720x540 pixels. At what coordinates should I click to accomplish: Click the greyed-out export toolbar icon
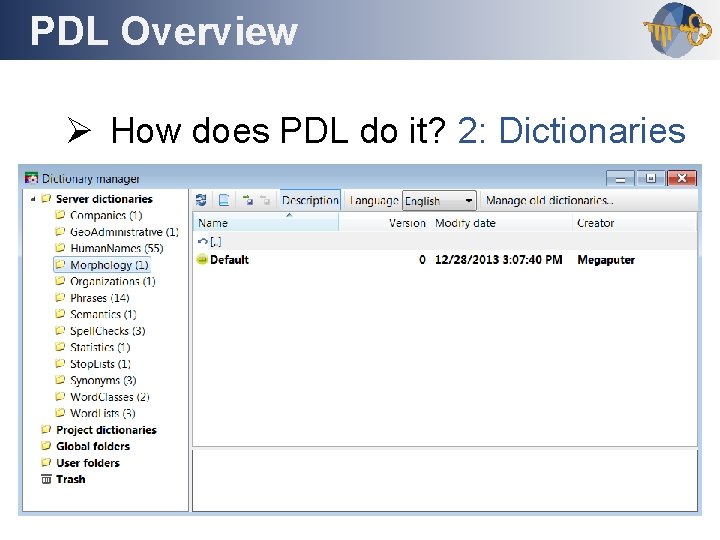pyautogui.click(x=265, y=200)
